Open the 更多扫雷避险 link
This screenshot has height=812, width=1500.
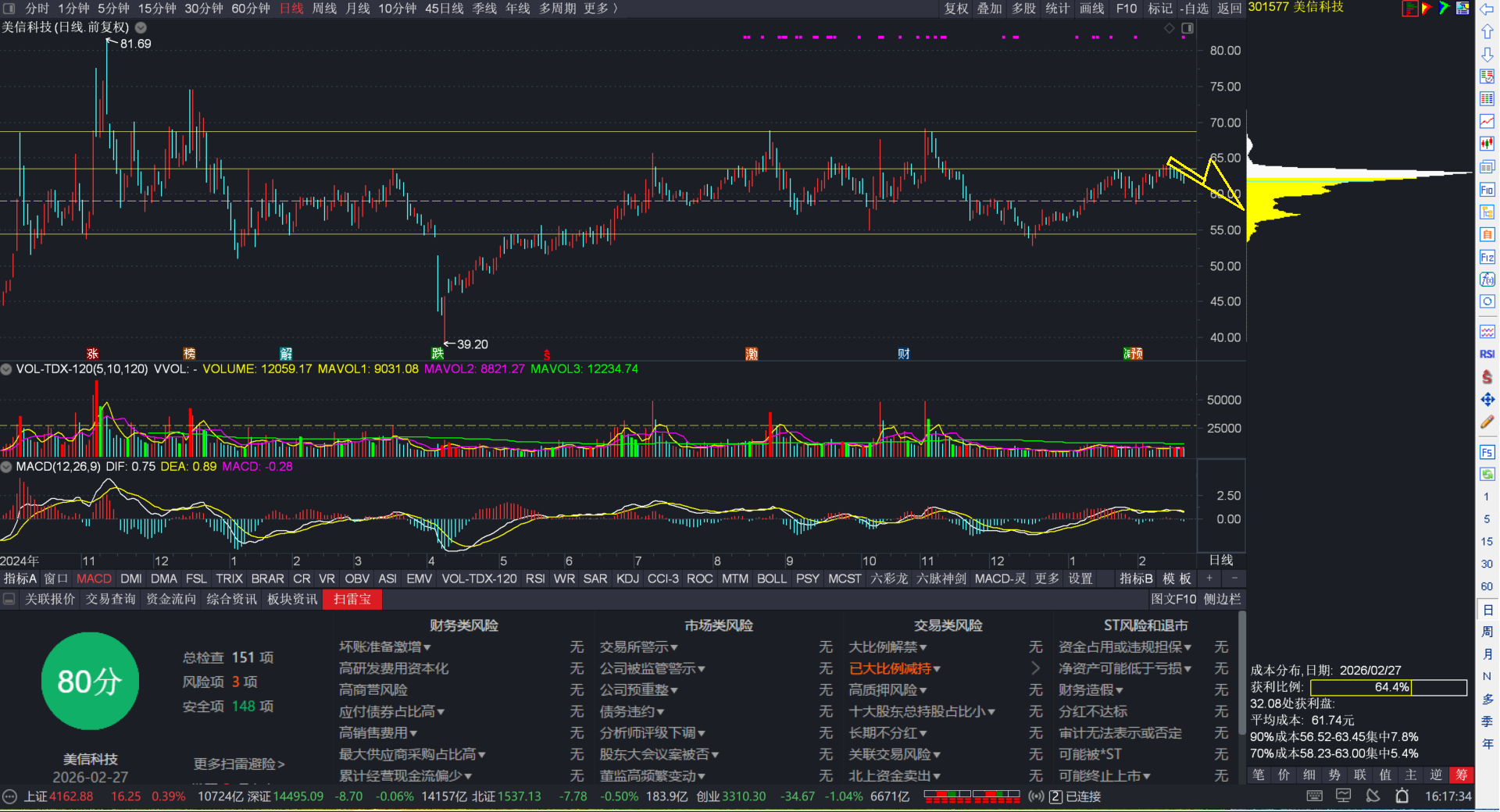[239, 764]
